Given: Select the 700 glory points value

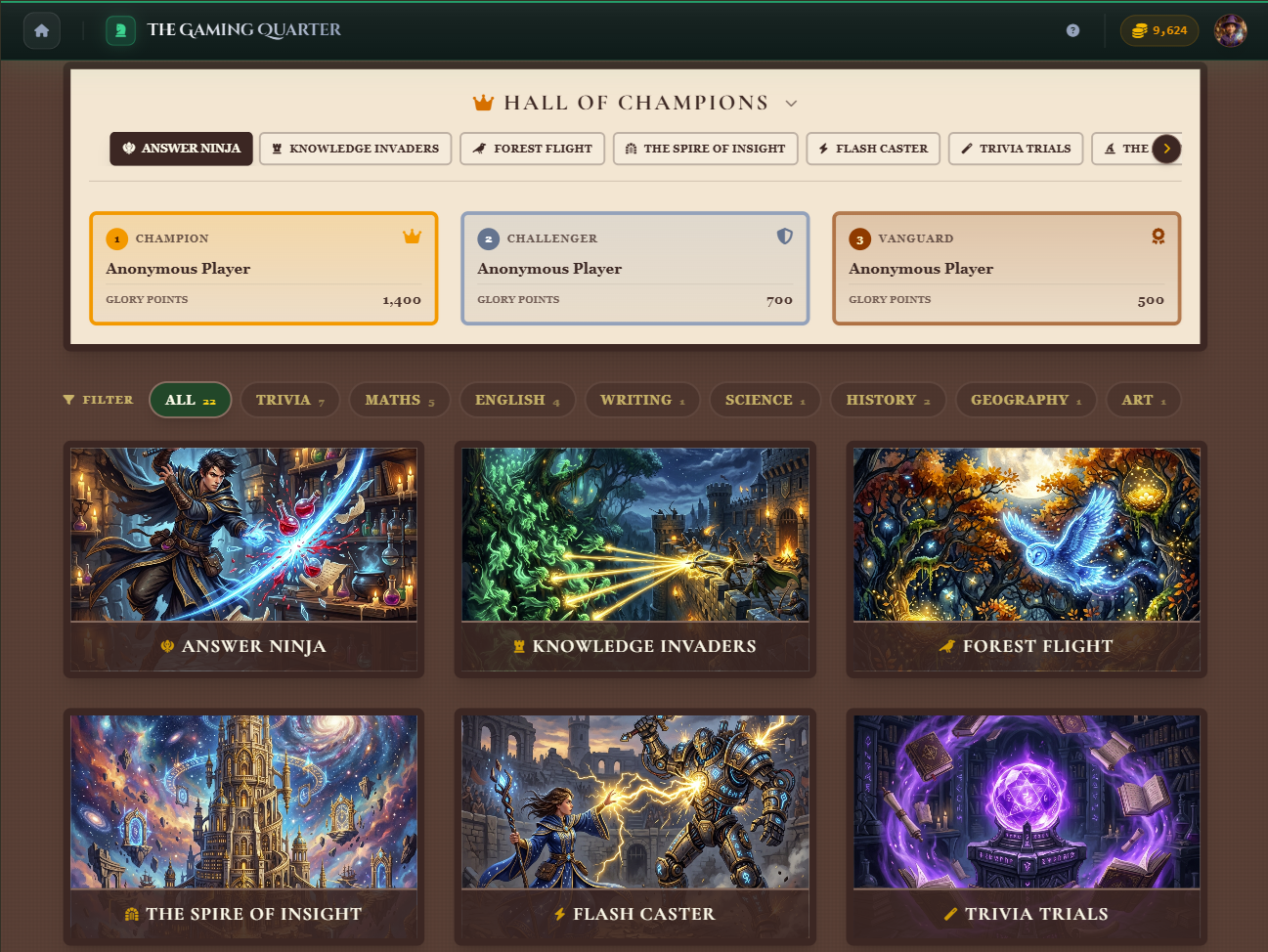Looking at the screenshot, I should click(x=780, y=300).
